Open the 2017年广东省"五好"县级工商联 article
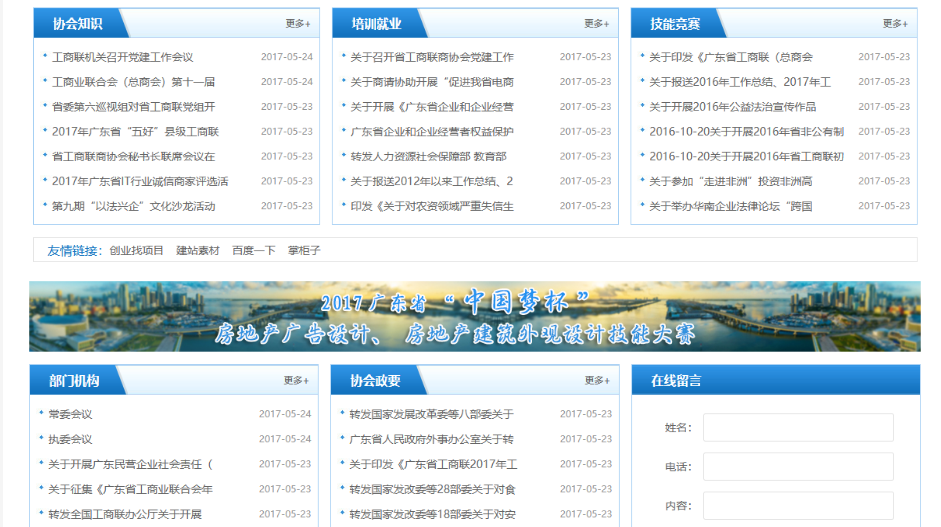The width and height of the screenshot is (941, 527). [x=135, y=131]
